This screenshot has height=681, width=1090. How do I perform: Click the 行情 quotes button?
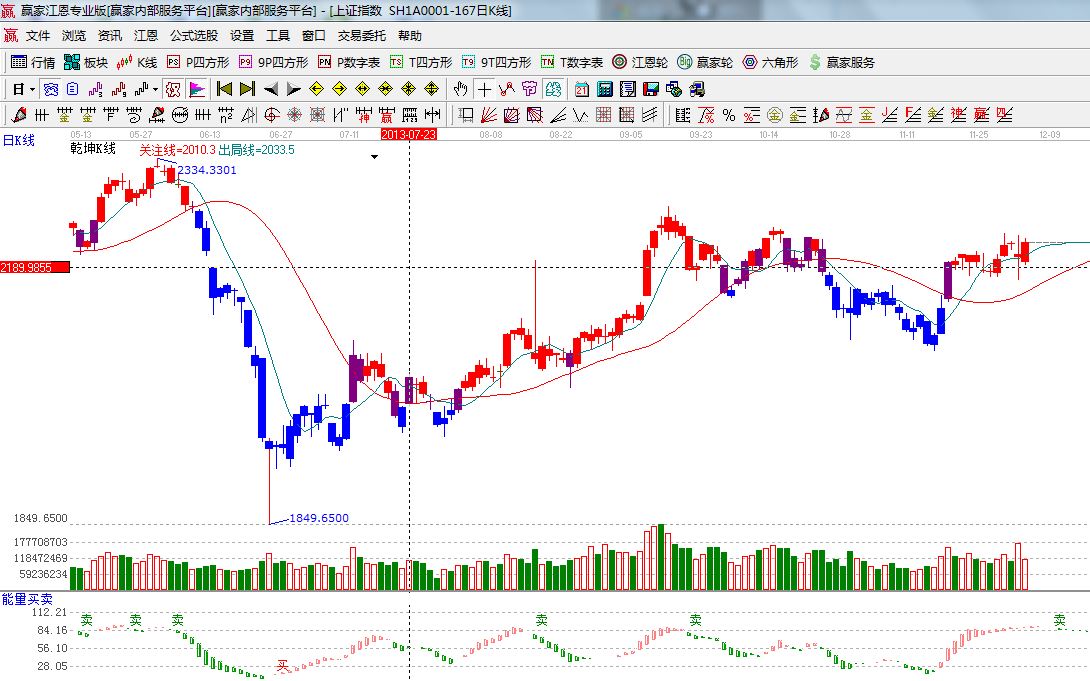coord(33,62)
